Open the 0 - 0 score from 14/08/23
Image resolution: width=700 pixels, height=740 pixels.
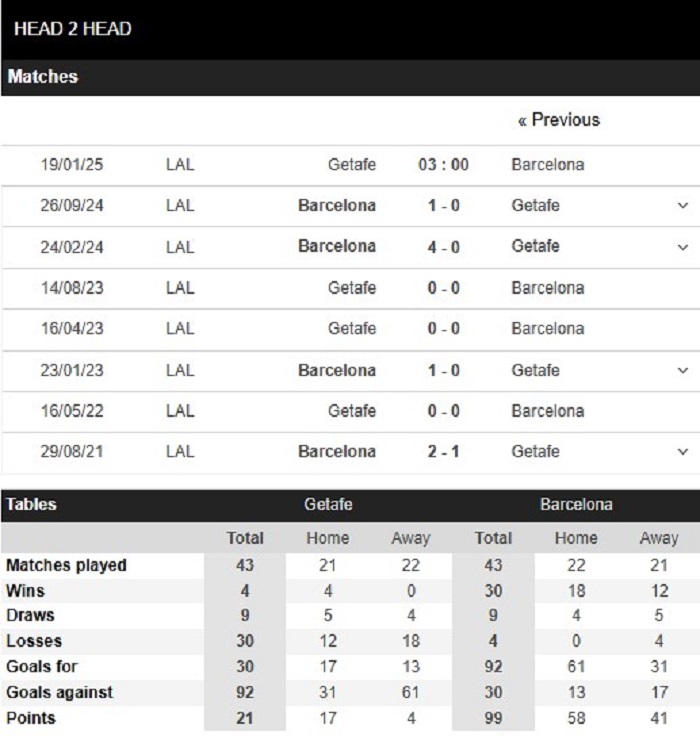[x=443, y=288]
